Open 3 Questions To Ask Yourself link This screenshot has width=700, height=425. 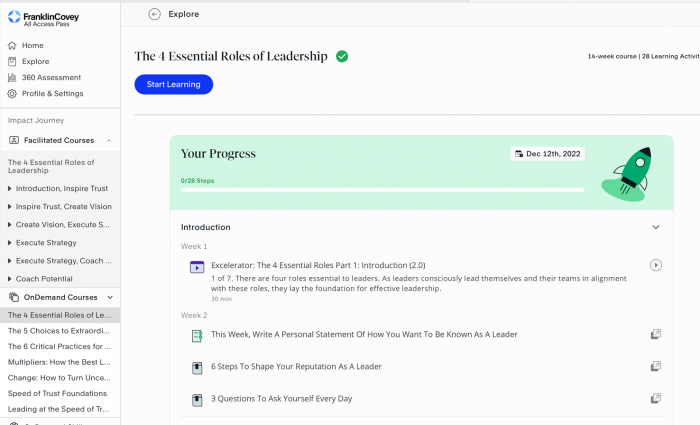tap(280, 399)
